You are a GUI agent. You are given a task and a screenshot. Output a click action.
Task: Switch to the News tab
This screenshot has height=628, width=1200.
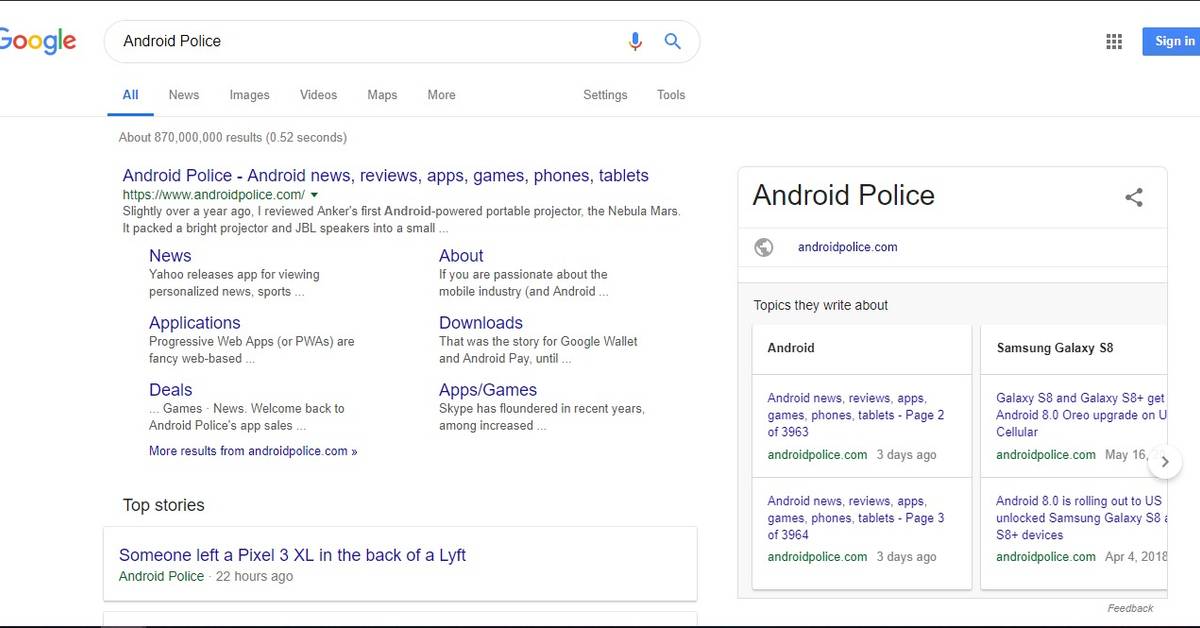(184, 95)
